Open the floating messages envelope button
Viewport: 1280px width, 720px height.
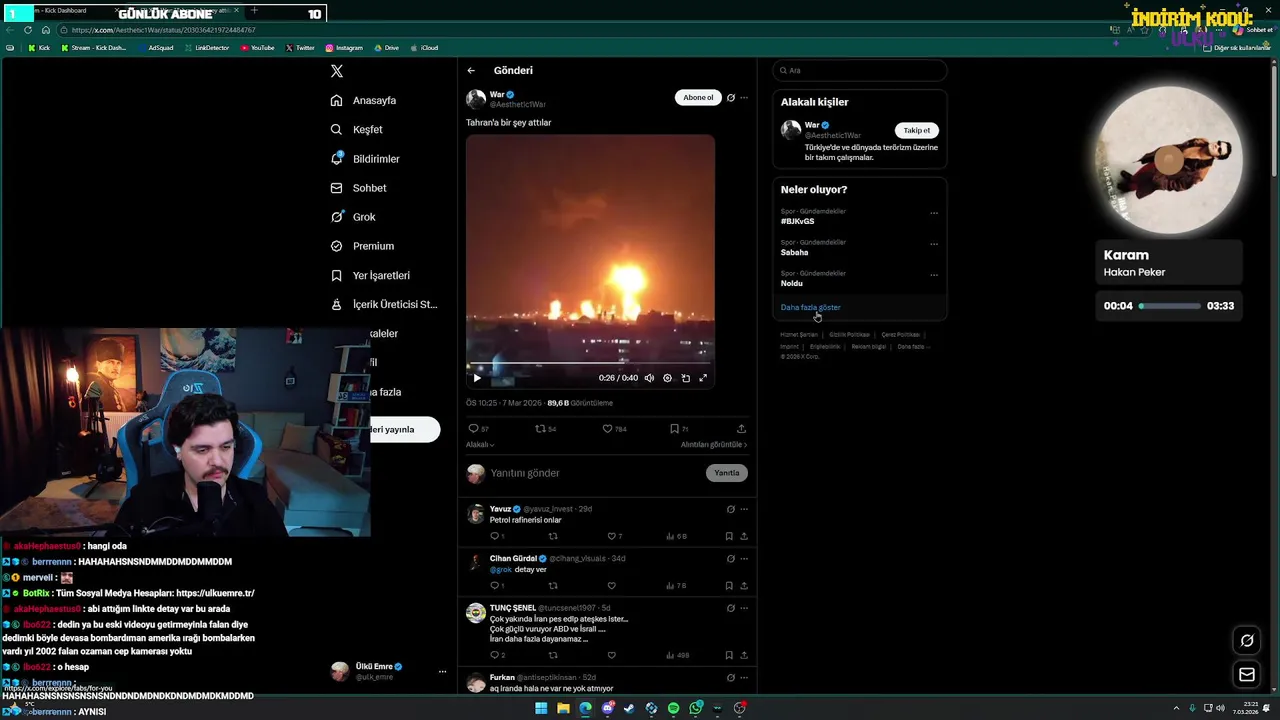tap(1247, 675)
